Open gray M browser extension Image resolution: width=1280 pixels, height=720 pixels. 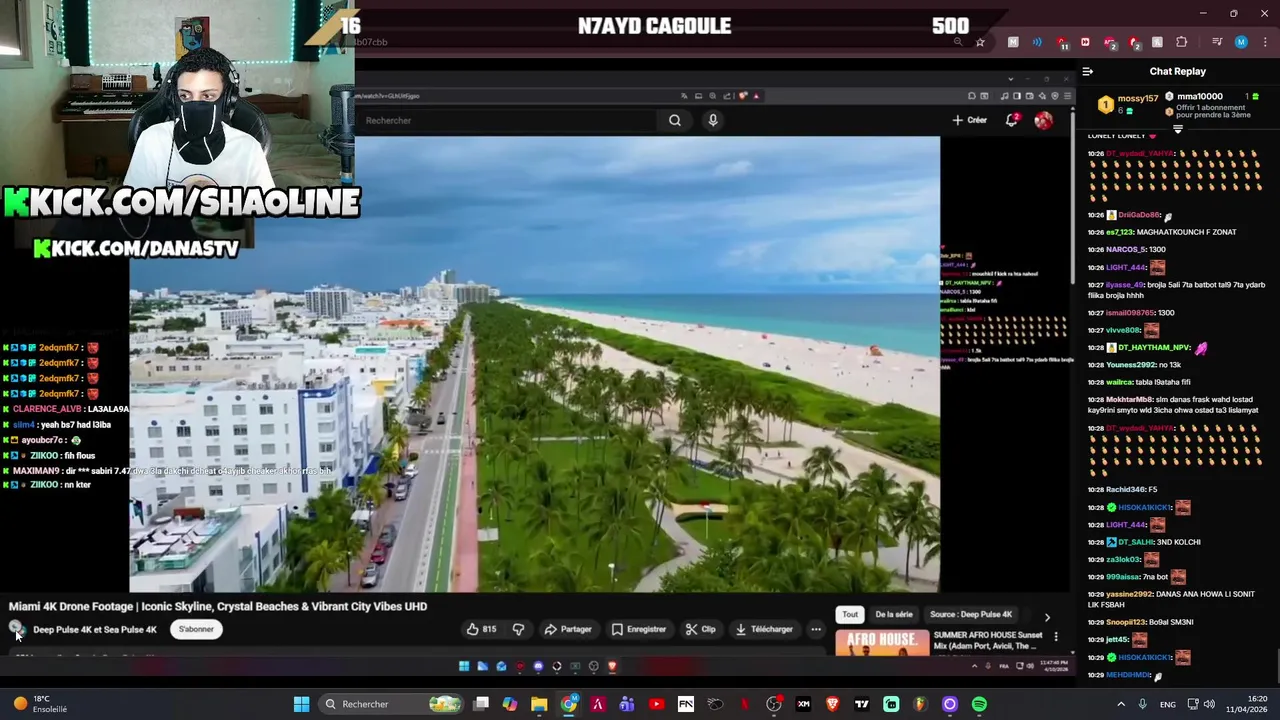click(1013, 42)
